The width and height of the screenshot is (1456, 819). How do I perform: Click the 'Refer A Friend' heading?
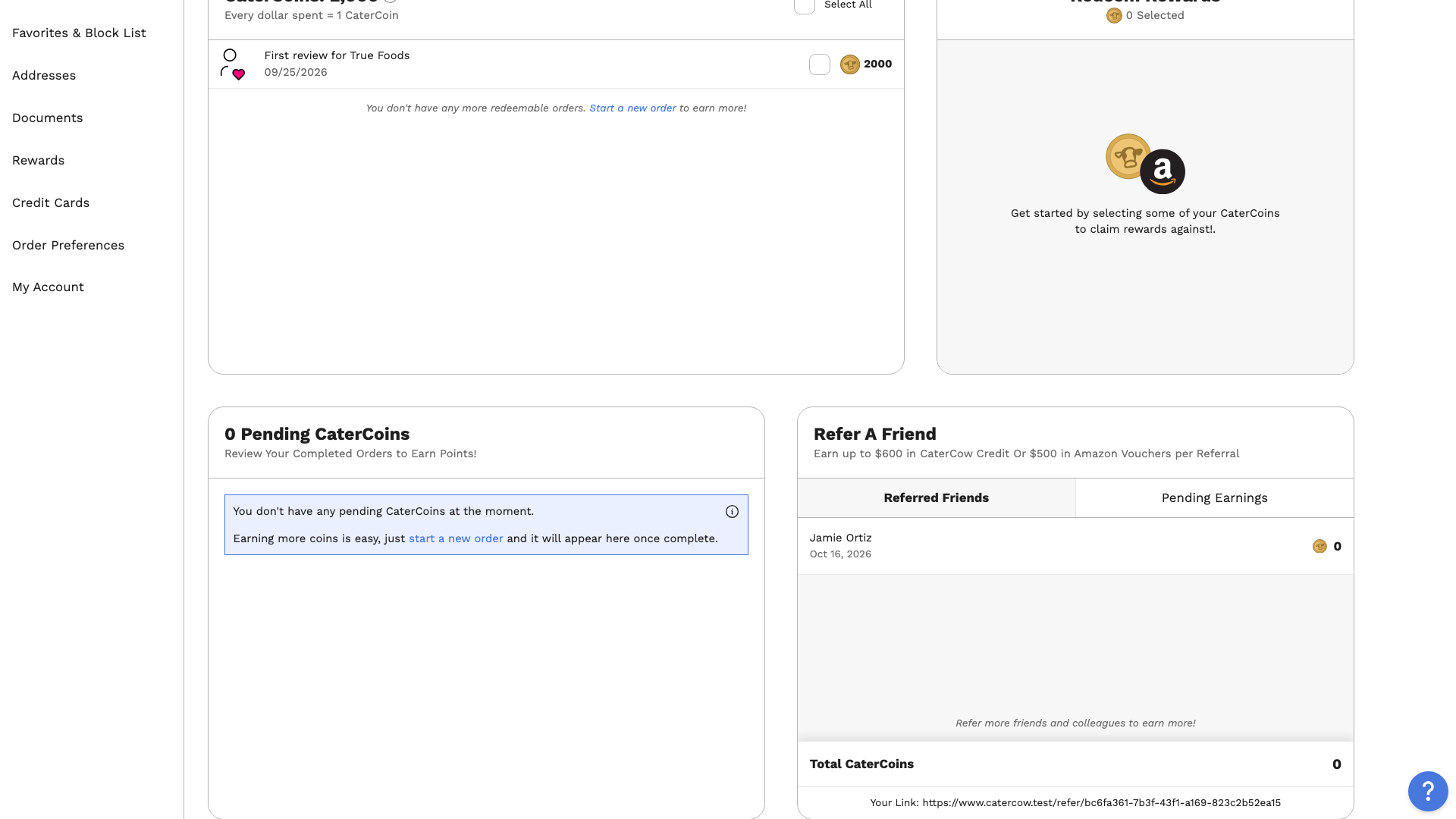[874, 435]
